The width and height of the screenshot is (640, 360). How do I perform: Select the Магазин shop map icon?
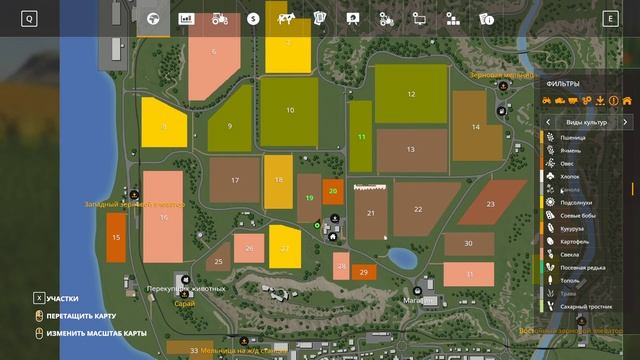tap(417, 291)
